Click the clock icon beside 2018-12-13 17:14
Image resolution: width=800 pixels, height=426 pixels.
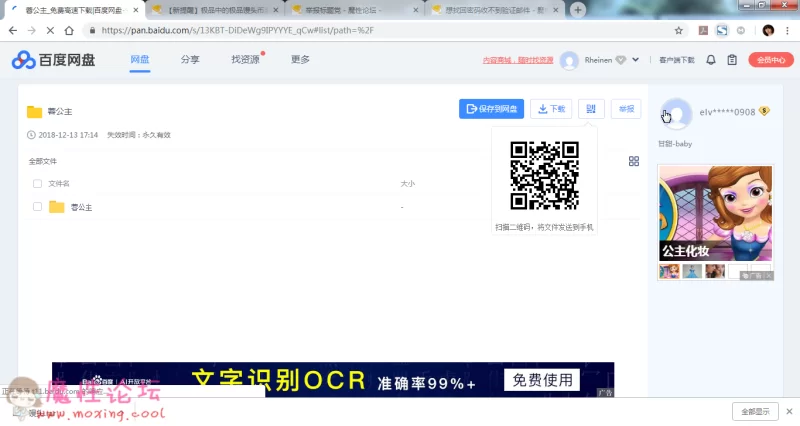tap(31, 135)
